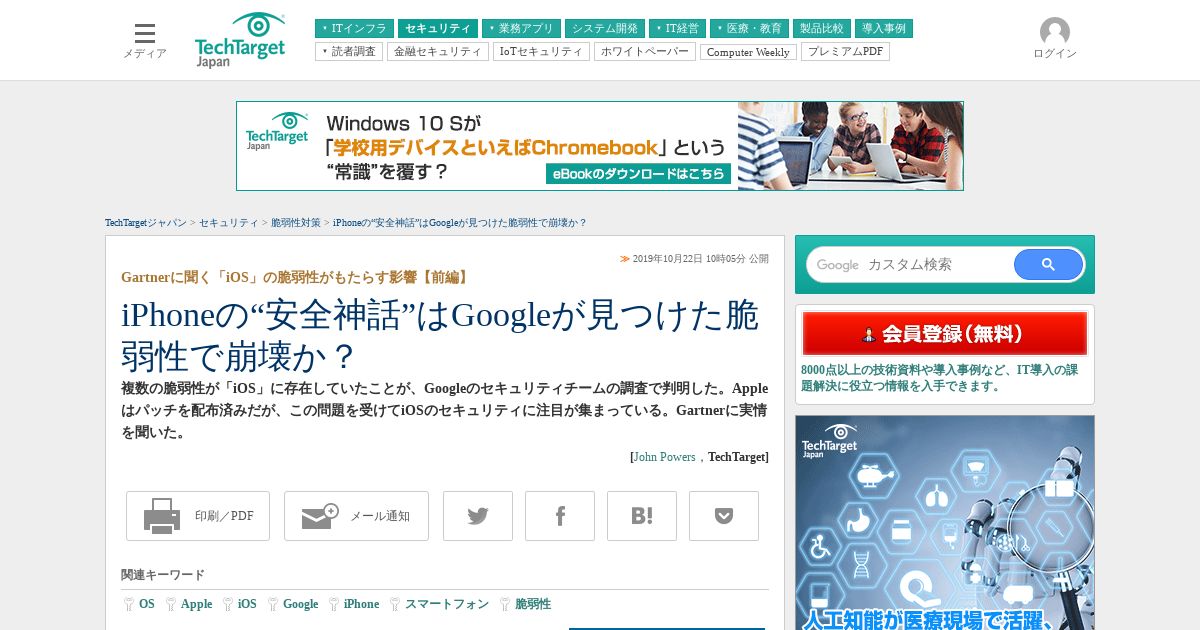
Task: Select the Google keyword tag
Action: pyautogui.click(x=300, y=604)
